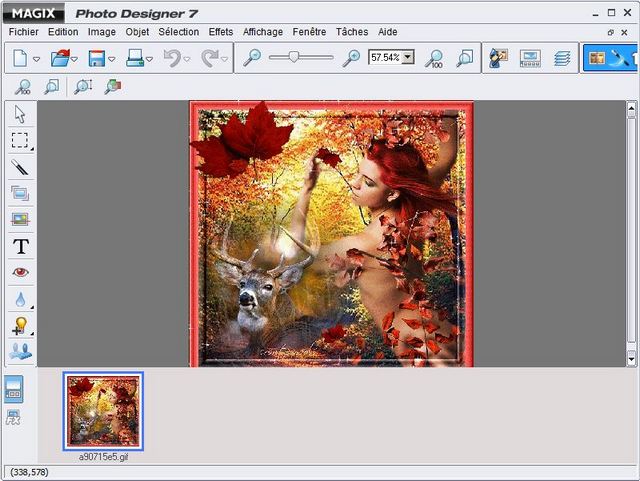The height and width of the screenshot is (481, 640).
Task: Open the 57.54% zoom level dropdown
Action: click(407, 57)
